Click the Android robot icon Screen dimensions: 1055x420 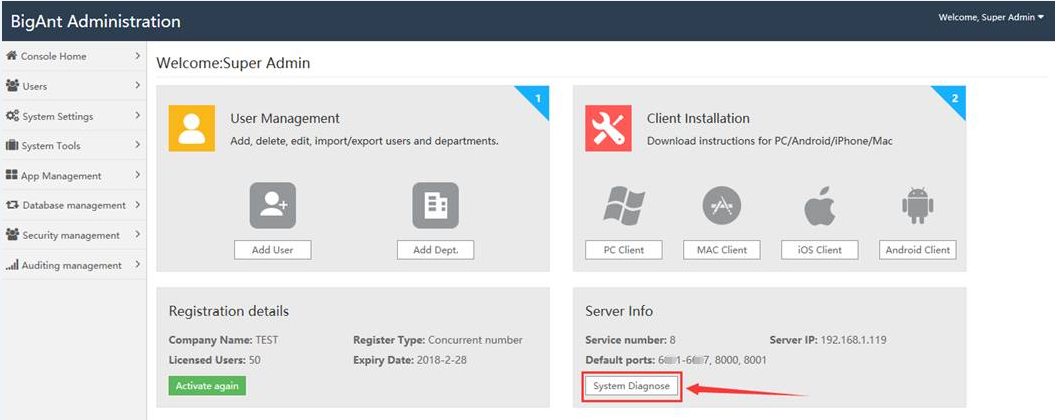coord(918,205)
